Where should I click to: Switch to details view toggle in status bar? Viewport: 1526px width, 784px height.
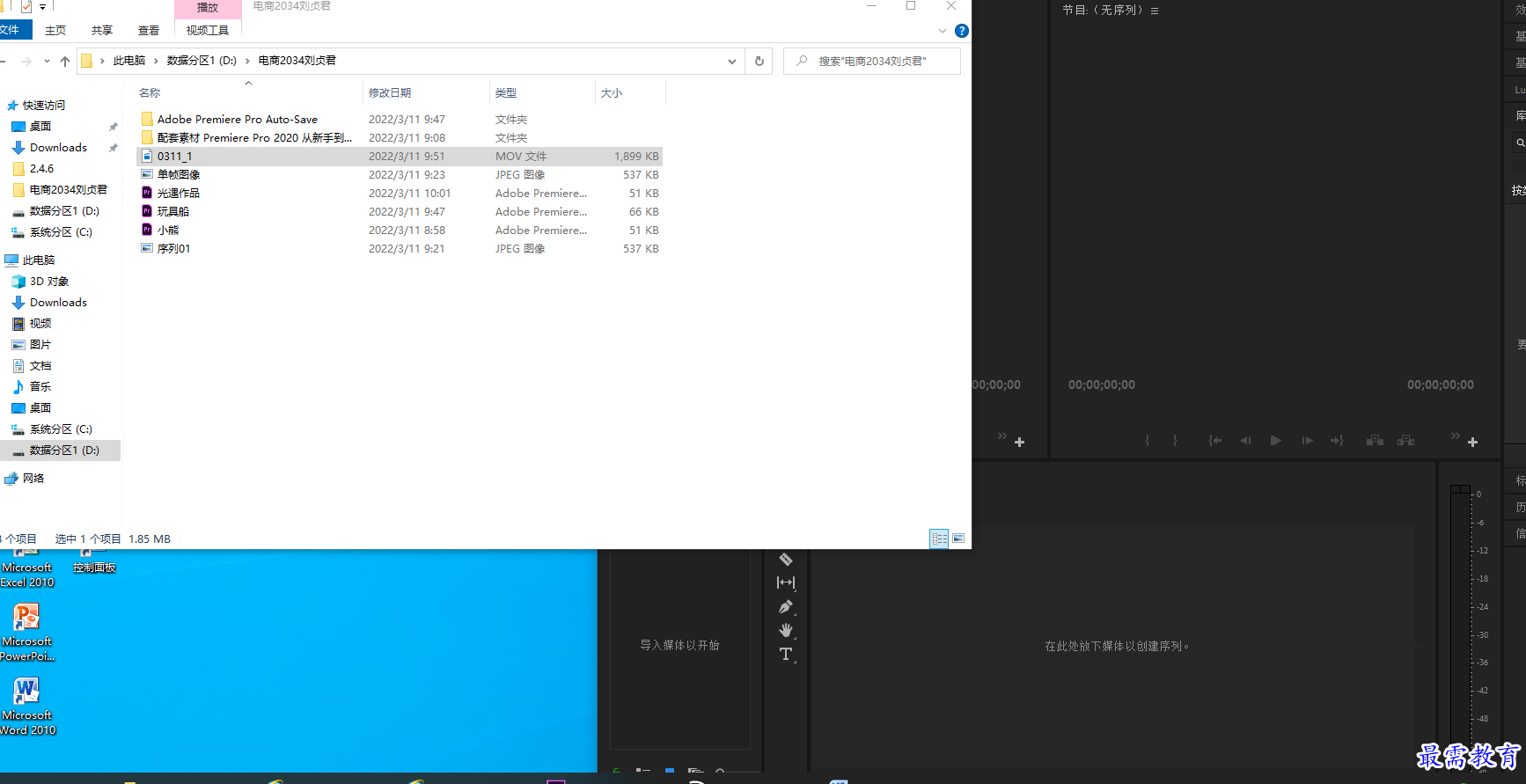[939, 539]
